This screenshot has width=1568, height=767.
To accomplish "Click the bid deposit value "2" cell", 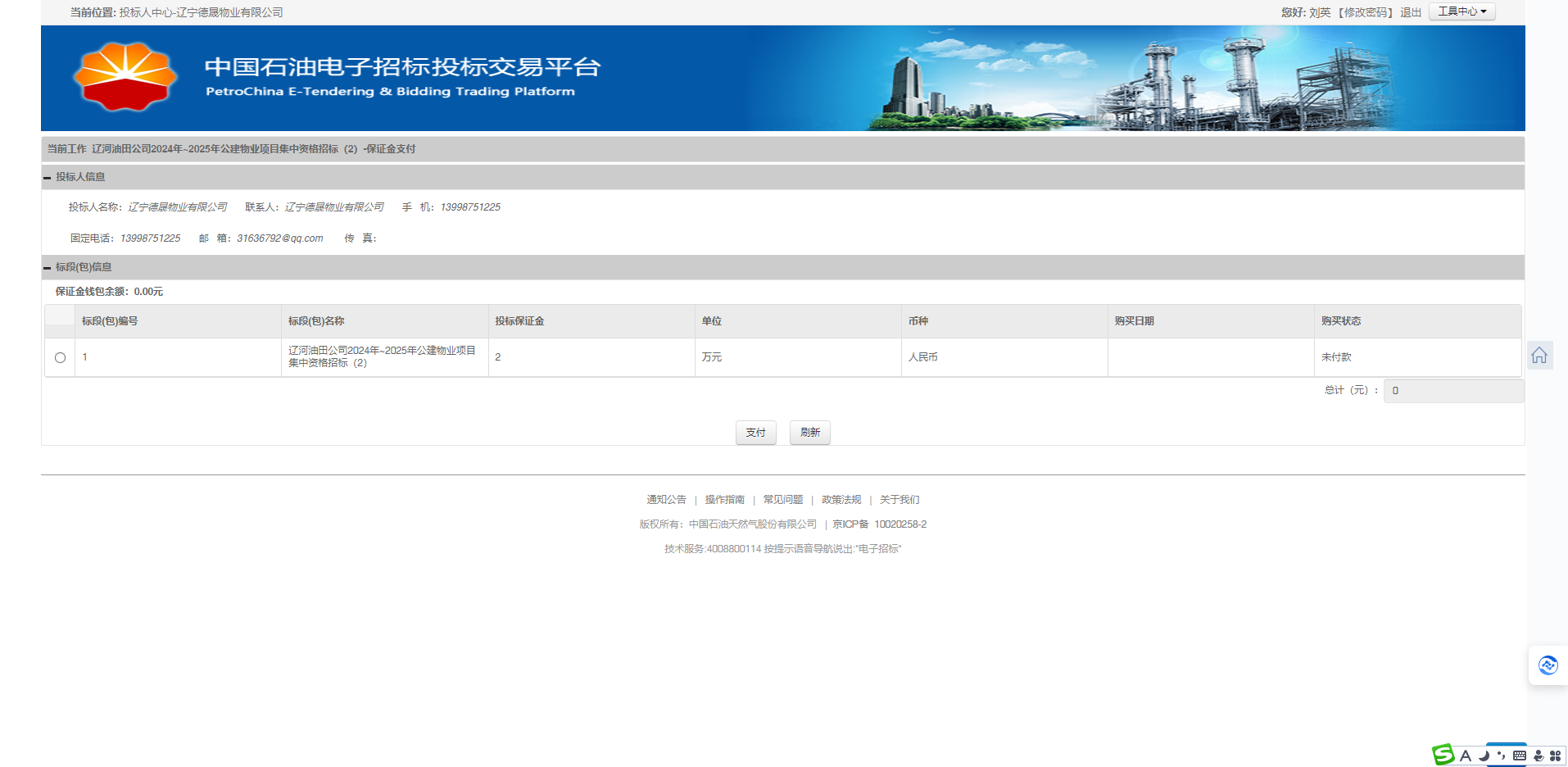I will pos(591,357).
